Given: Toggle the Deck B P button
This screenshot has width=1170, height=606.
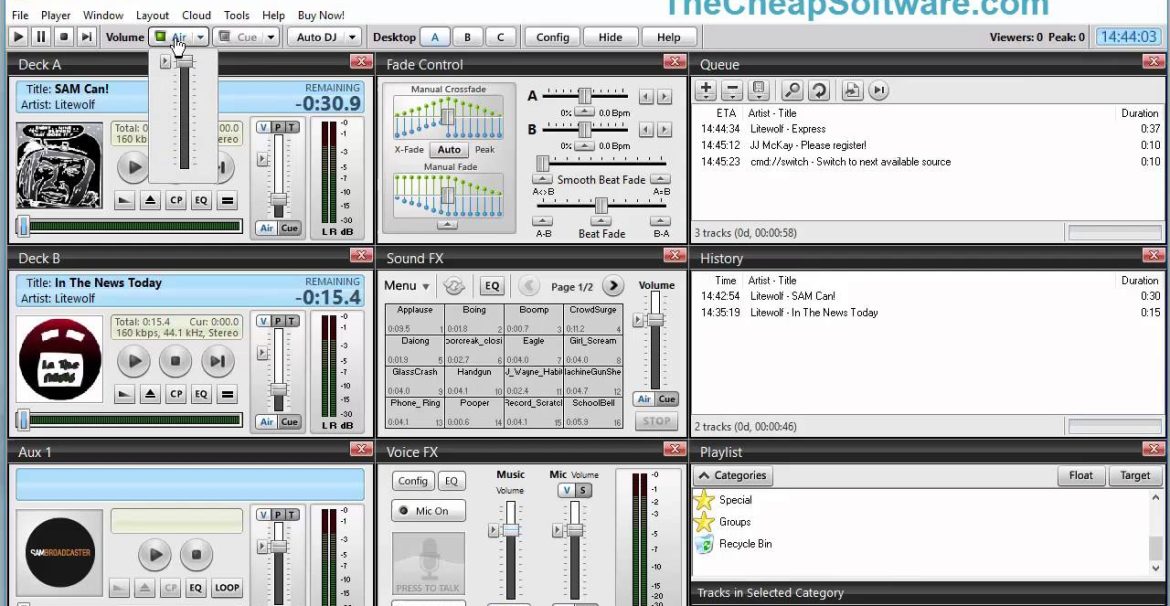Looking at the screenshot, I should pos(278,322).
